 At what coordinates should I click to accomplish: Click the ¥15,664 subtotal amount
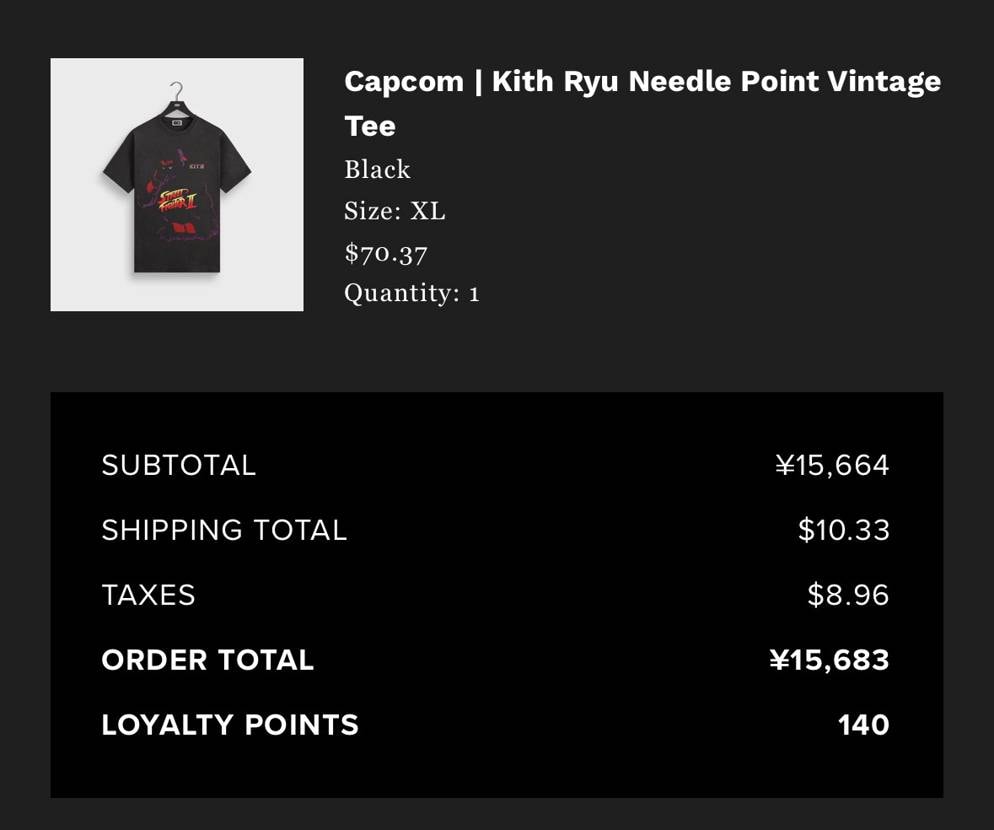[832, 465]
